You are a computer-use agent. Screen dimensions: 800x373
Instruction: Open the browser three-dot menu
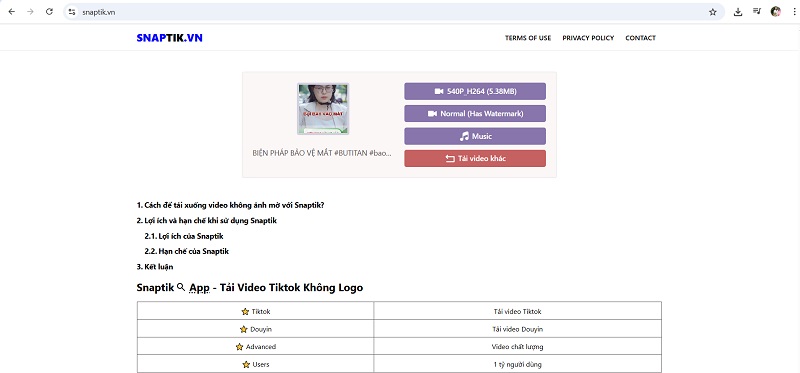(794, 12)
